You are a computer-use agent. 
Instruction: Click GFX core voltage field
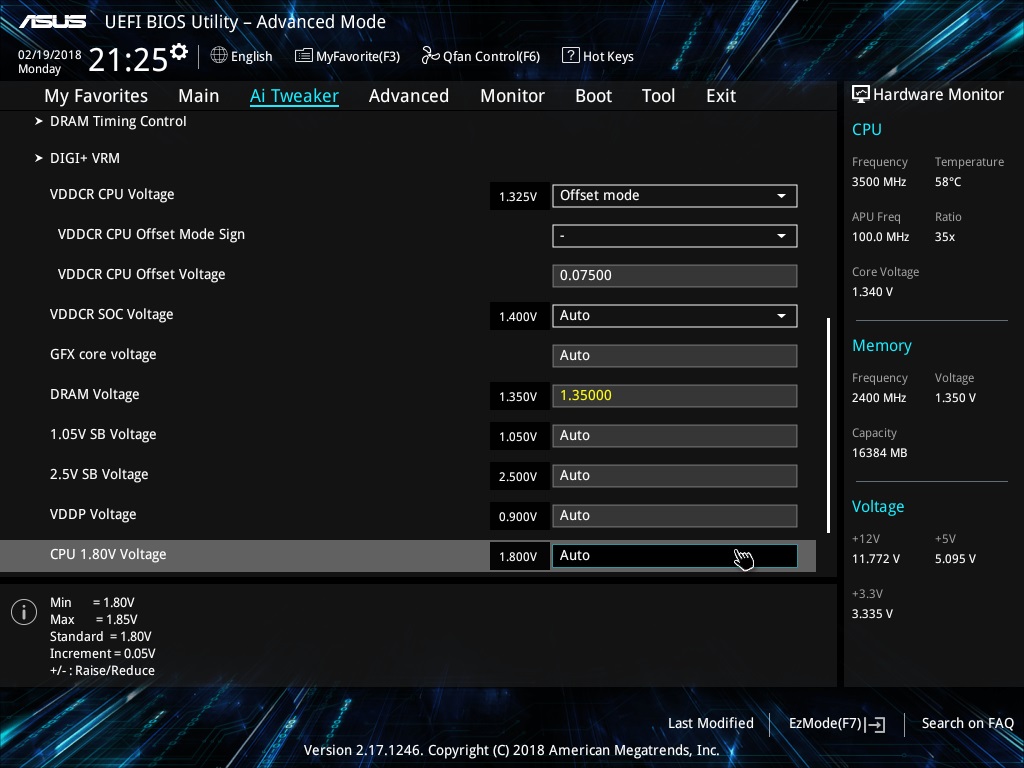coord(675,356)
